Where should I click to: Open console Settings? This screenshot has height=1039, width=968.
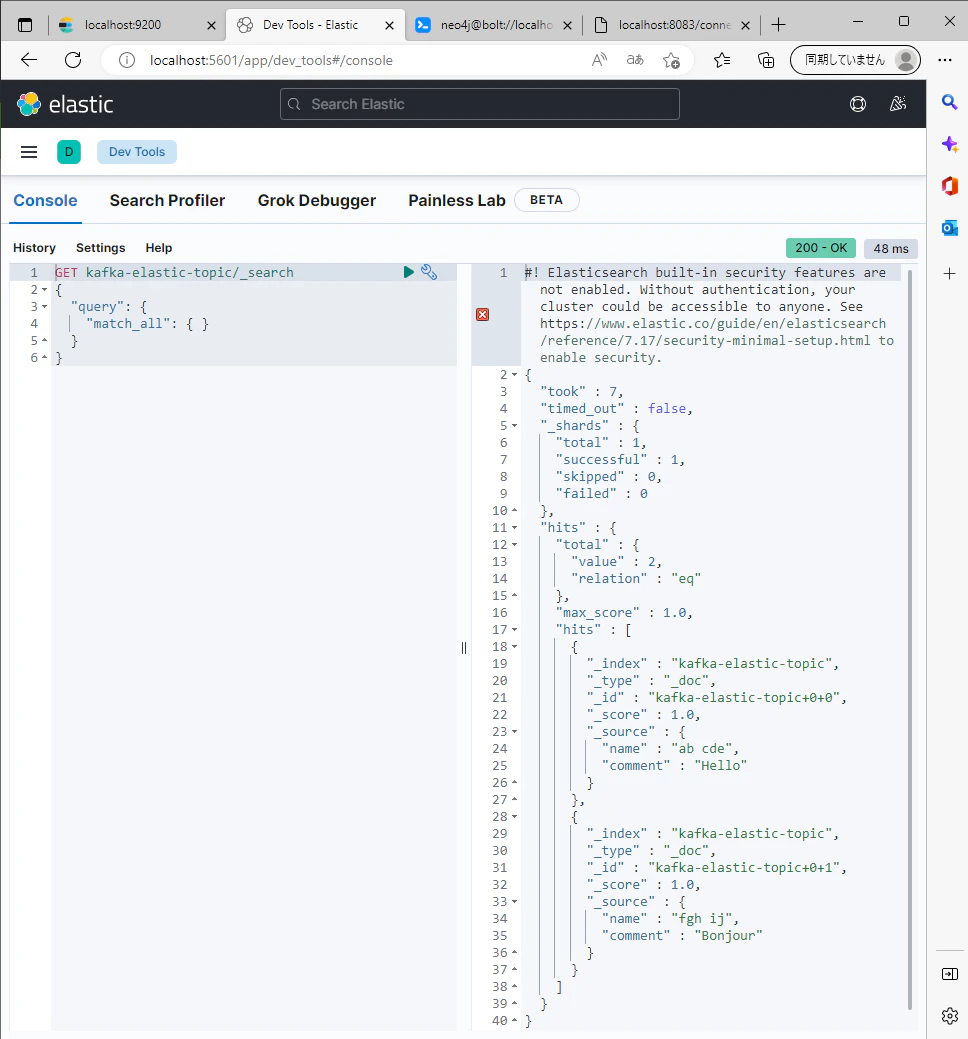[101, 248]
